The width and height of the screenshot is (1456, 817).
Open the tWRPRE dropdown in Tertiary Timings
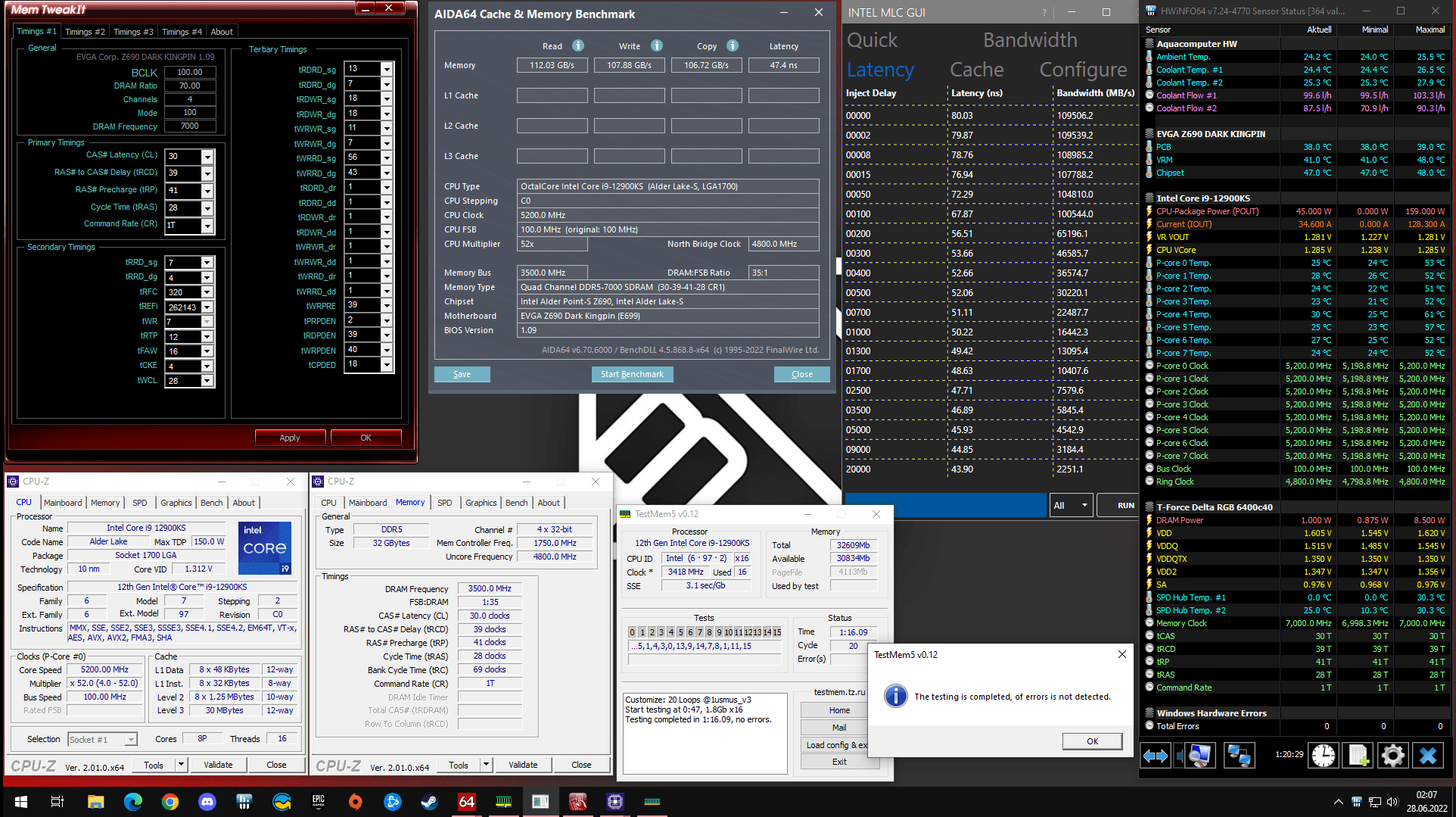[x=387, y=305]
